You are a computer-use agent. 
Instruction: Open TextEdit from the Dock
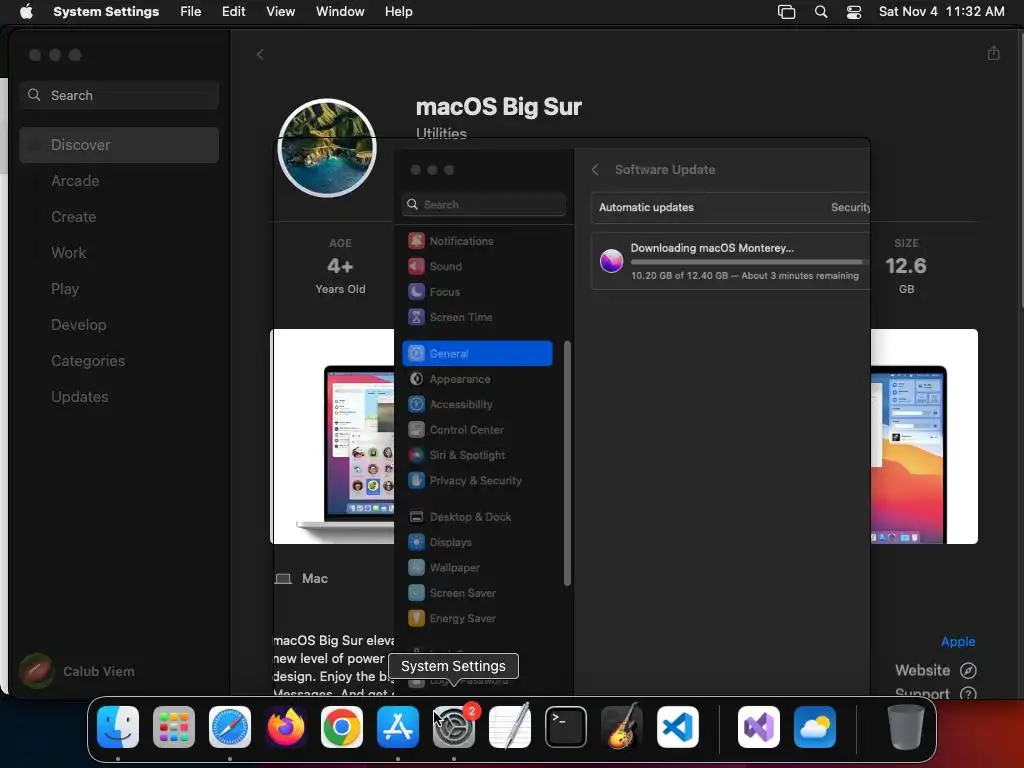pos(510,727)
